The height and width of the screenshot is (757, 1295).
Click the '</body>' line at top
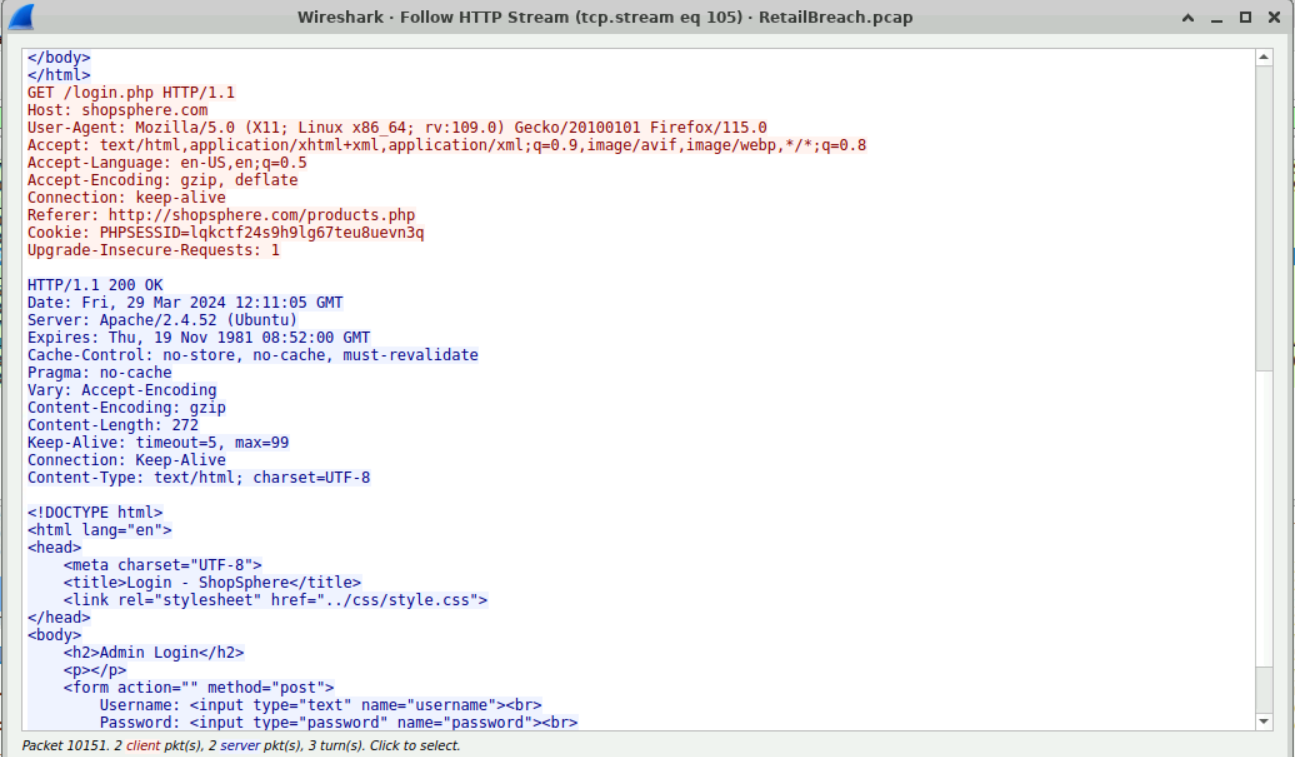coord(58,58)
